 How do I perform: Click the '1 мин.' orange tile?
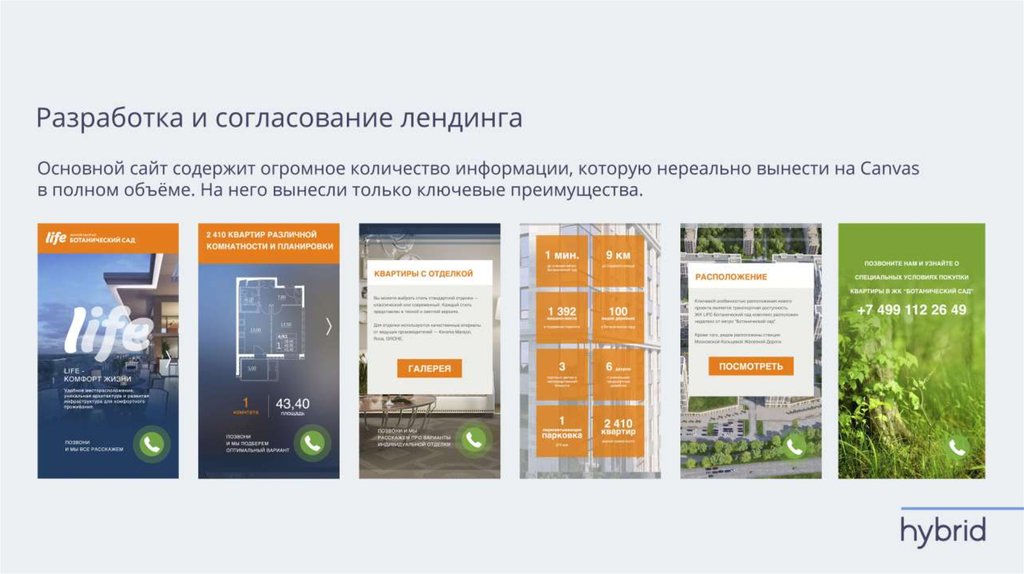tap(562, 260)
